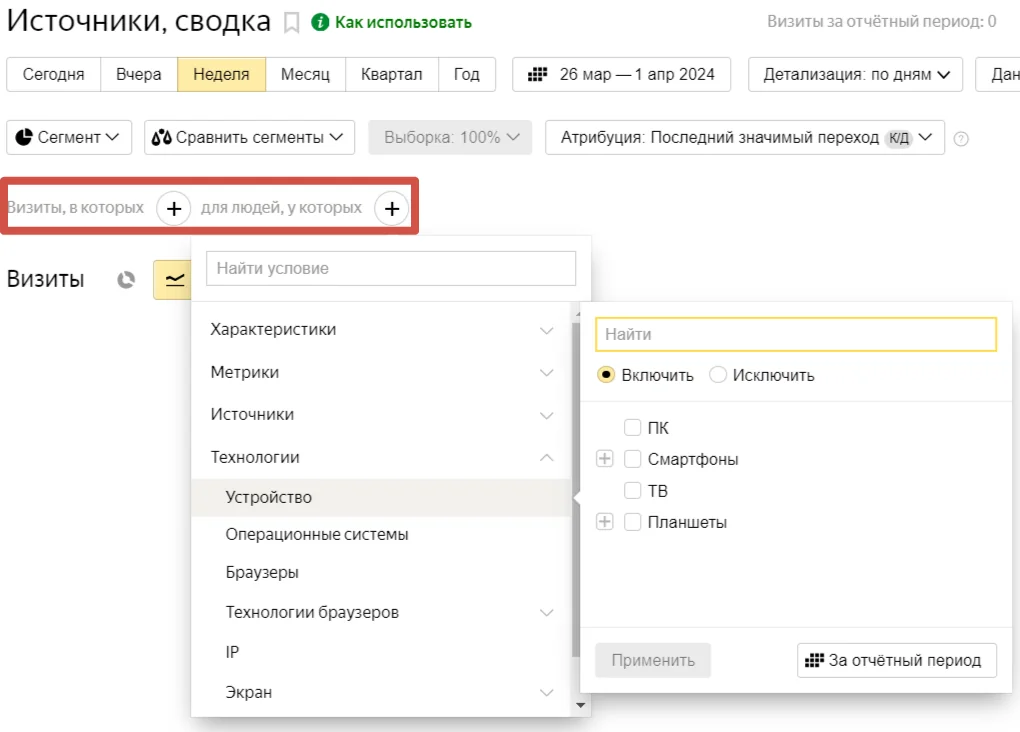
Task: Select Операционные системы in the conditions list
Action: (317, 535)
